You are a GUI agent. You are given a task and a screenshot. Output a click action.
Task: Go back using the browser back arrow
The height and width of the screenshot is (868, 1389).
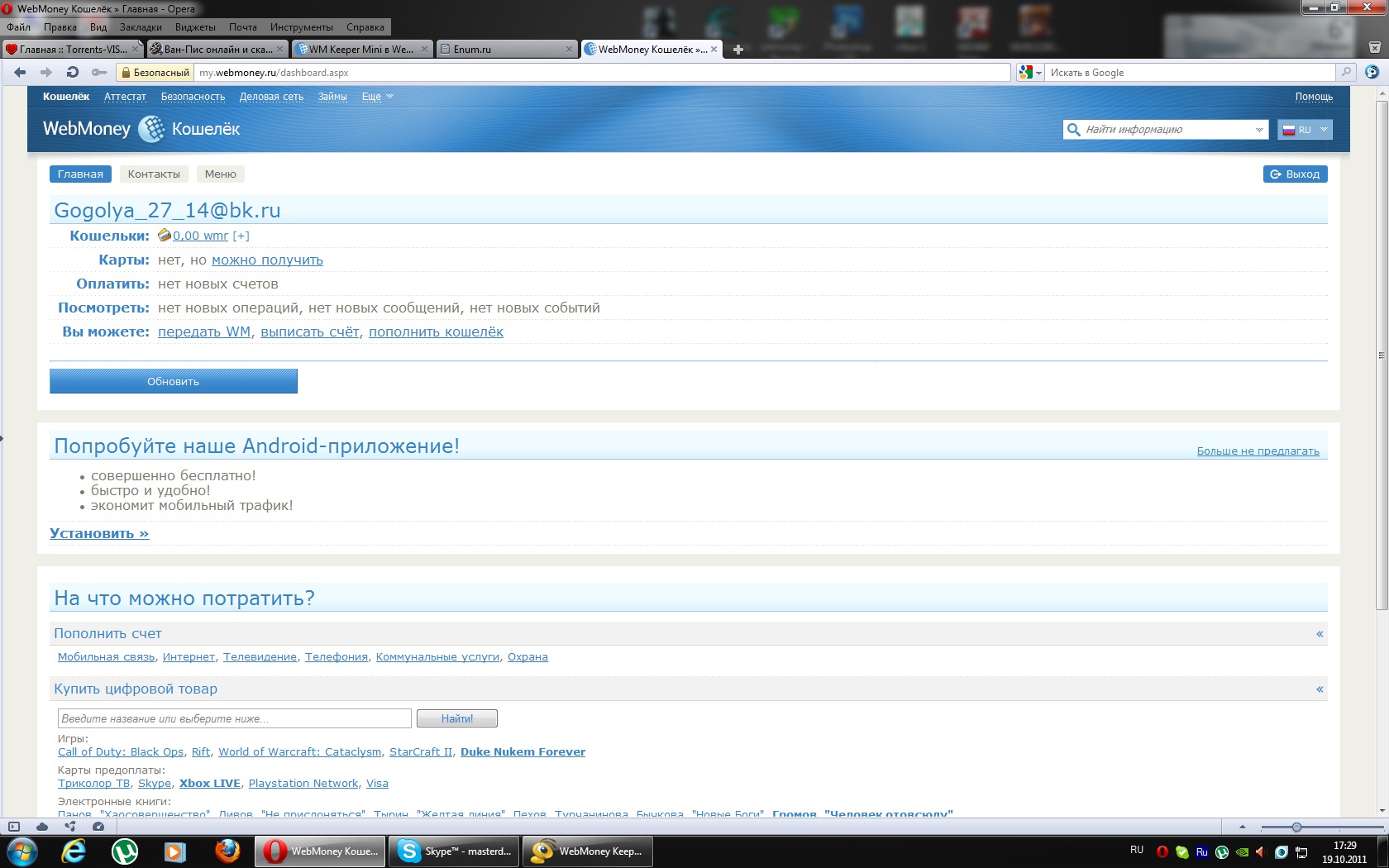pos(20,73)
